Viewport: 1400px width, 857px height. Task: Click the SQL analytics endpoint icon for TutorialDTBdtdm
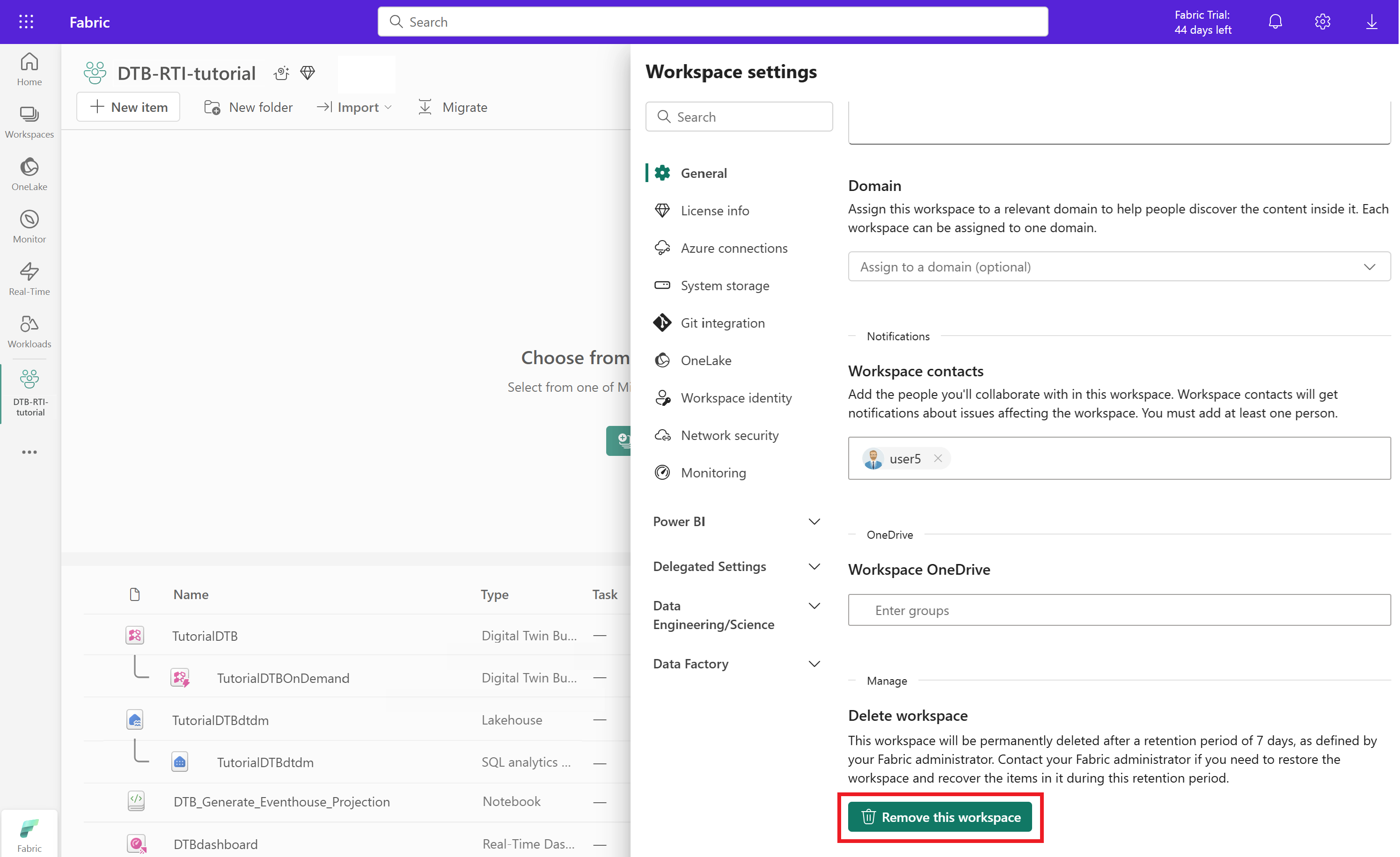pyautogui.click(x=180, y=762)
